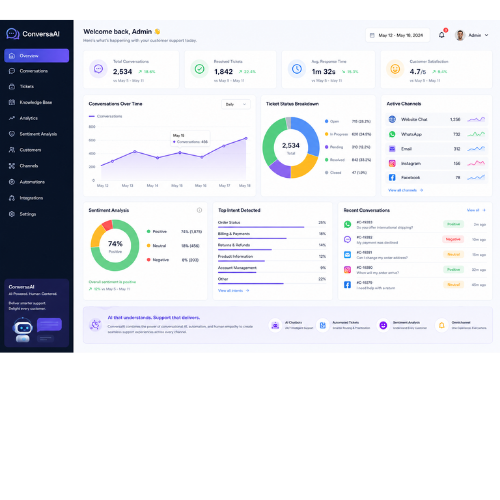500x500 pixels.
Task: Click the Billing & Payments intent row
Action: click(272, 235)
